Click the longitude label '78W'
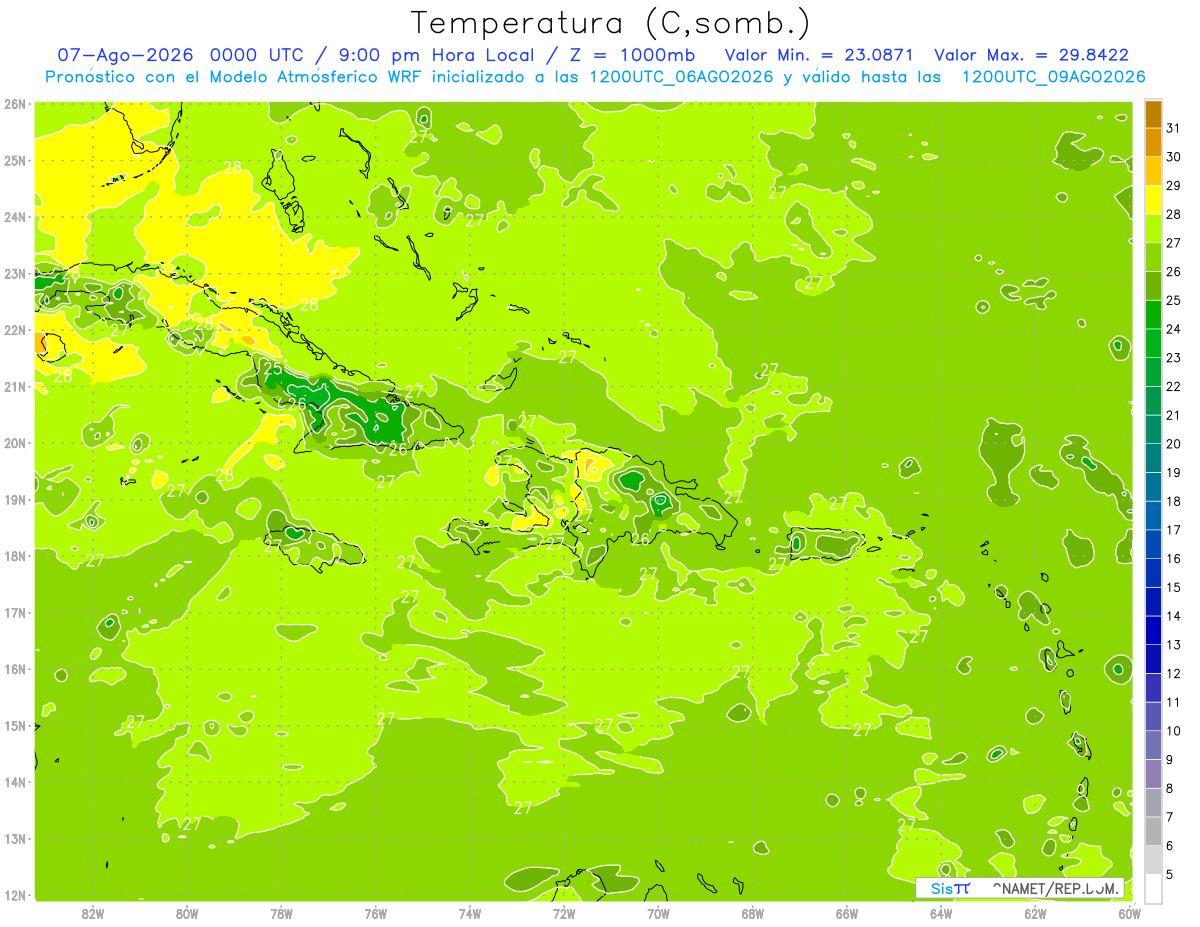This screenshot has width=1200, height=927. coord(281,914)
